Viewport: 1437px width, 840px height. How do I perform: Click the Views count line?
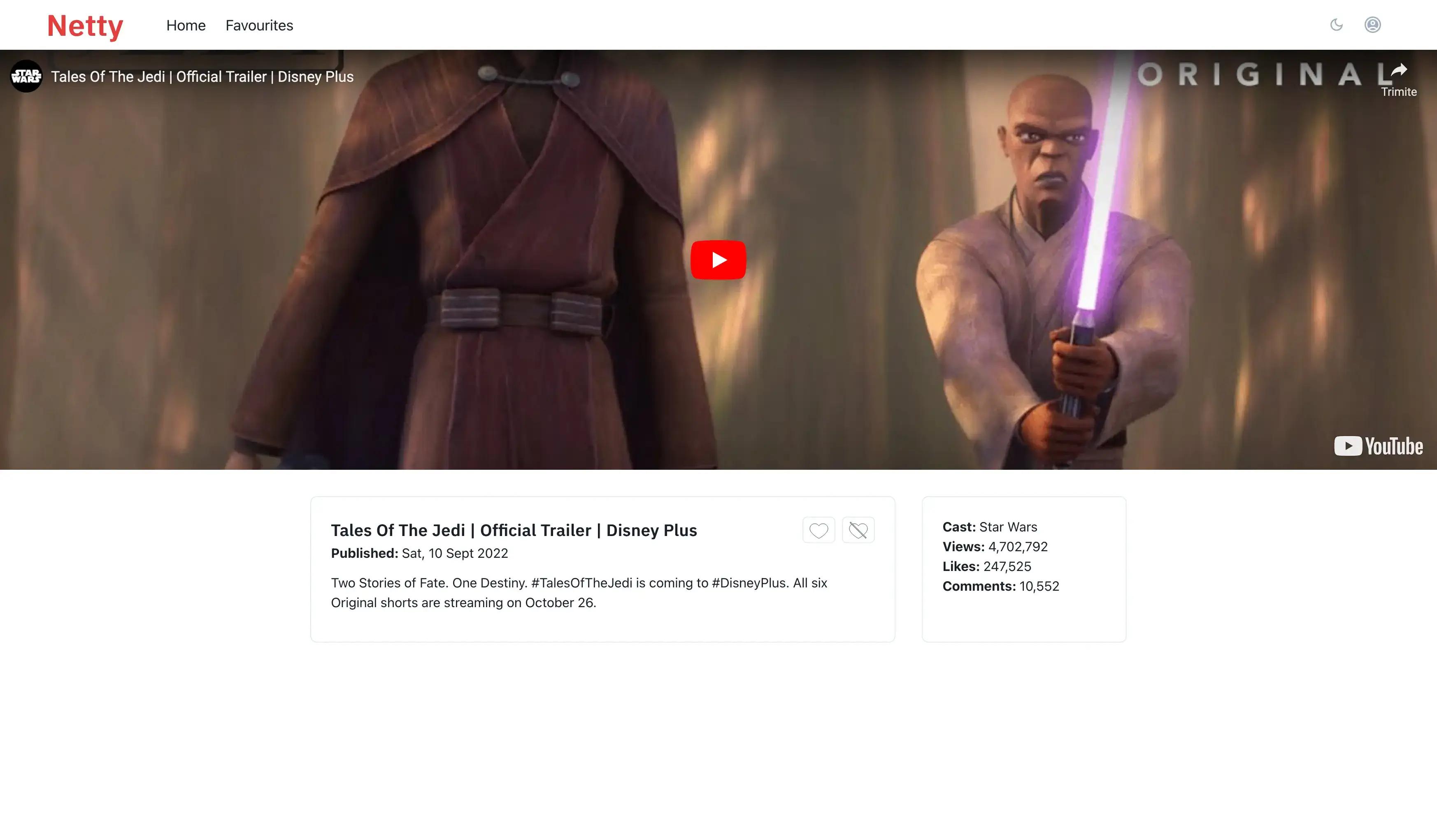click(995, 547)
